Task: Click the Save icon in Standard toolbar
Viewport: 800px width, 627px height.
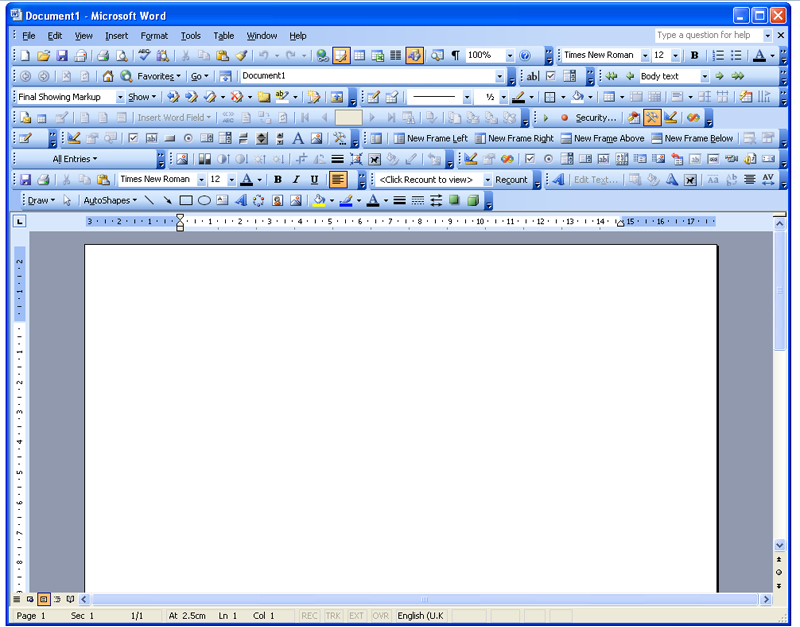Action: pos(62,56)
